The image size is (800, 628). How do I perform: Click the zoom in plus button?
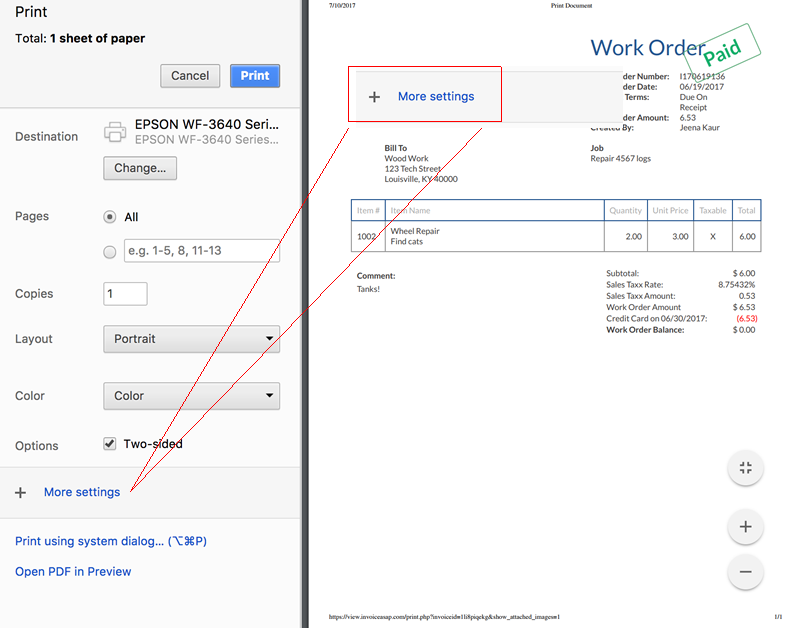(x=745, y=527)
